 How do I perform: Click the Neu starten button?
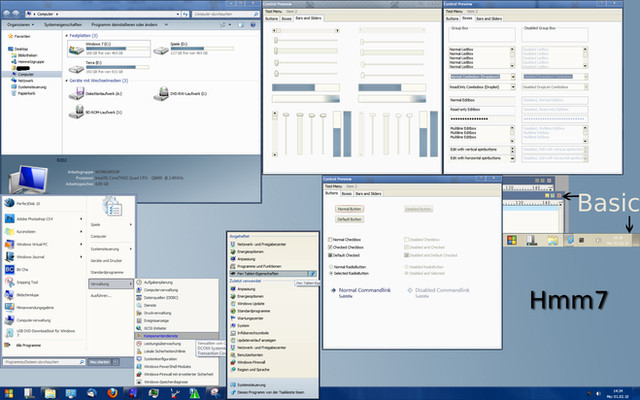[x=100, y=362]
